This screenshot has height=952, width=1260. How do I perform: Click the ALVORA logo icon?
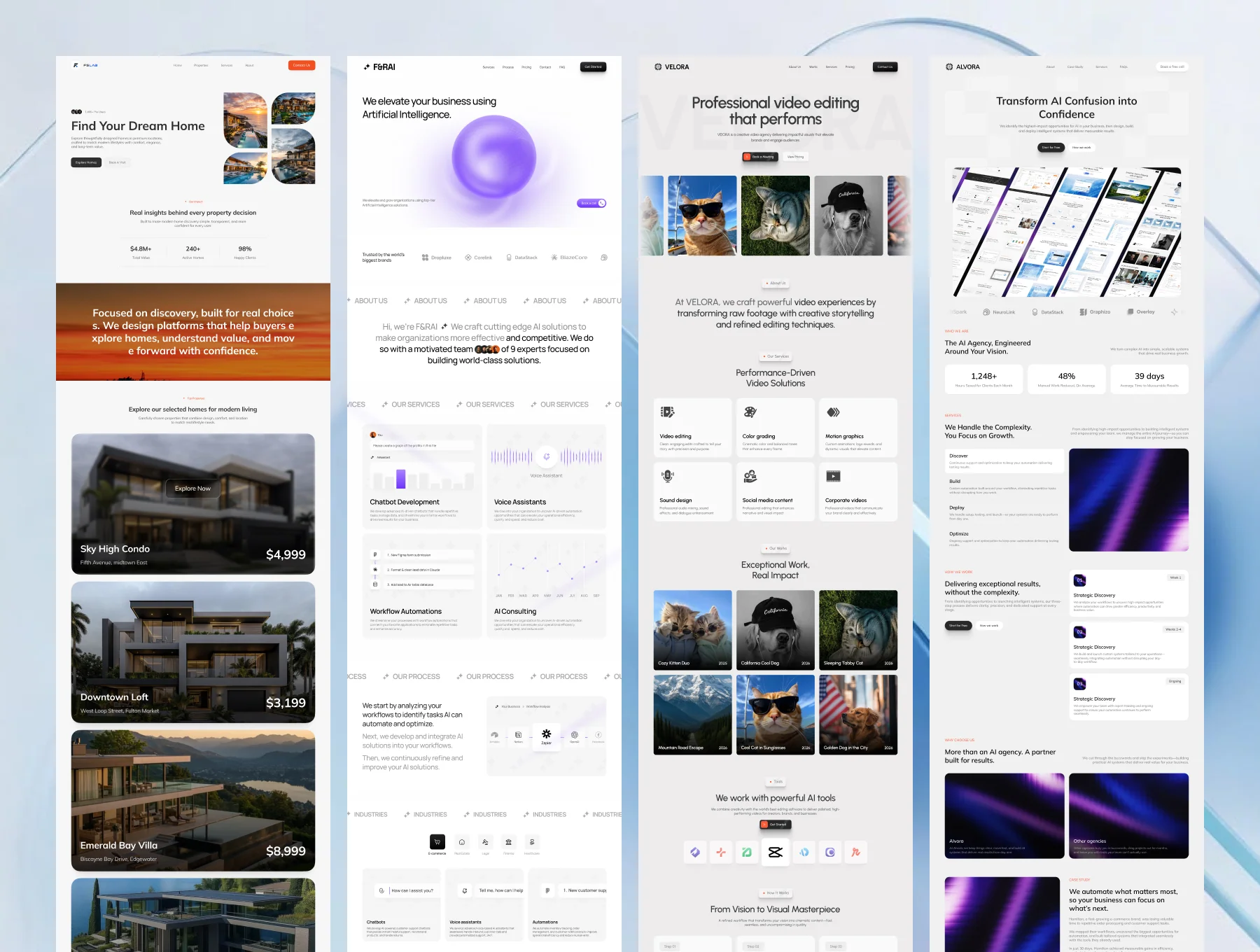point(949,67)
